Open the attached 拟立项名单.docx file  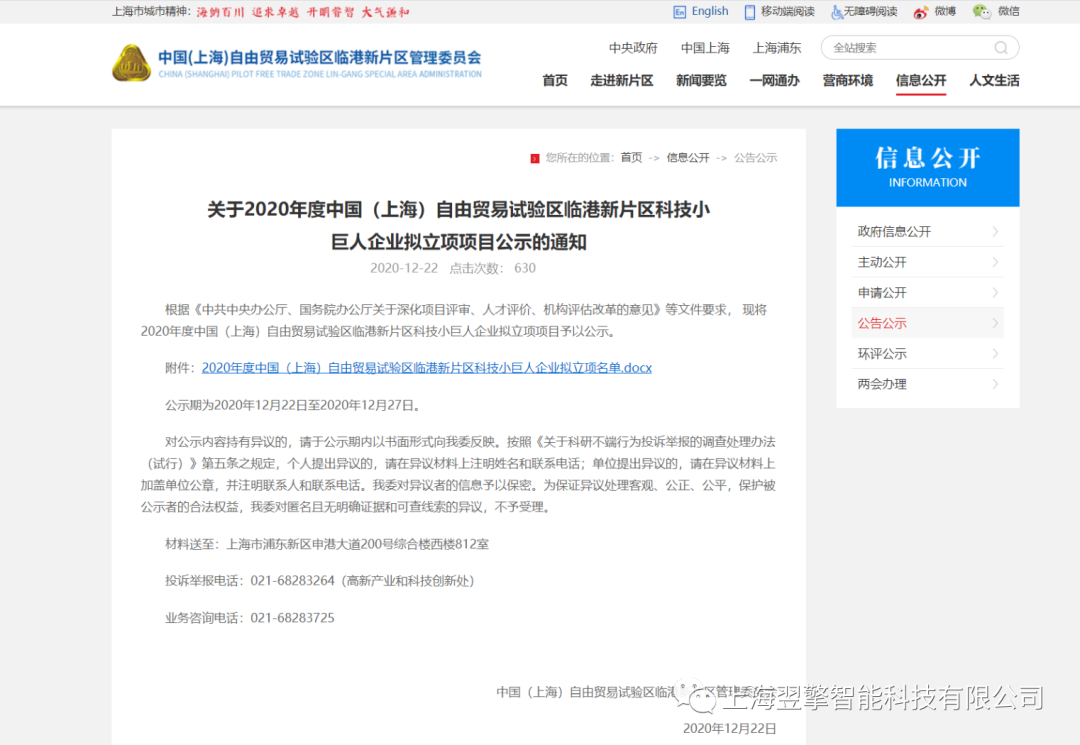[426, 368]
